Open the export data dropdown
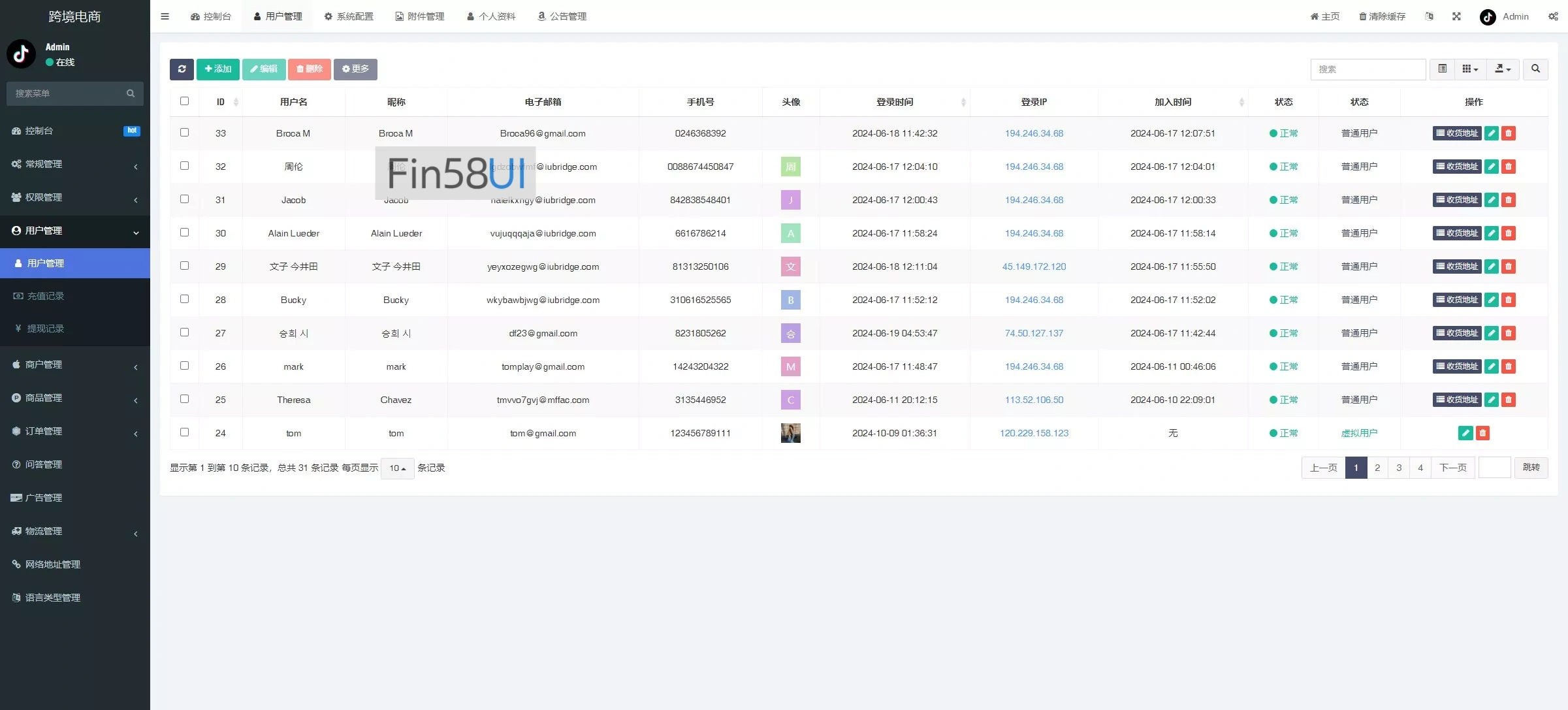 [x=1503, y=69]
